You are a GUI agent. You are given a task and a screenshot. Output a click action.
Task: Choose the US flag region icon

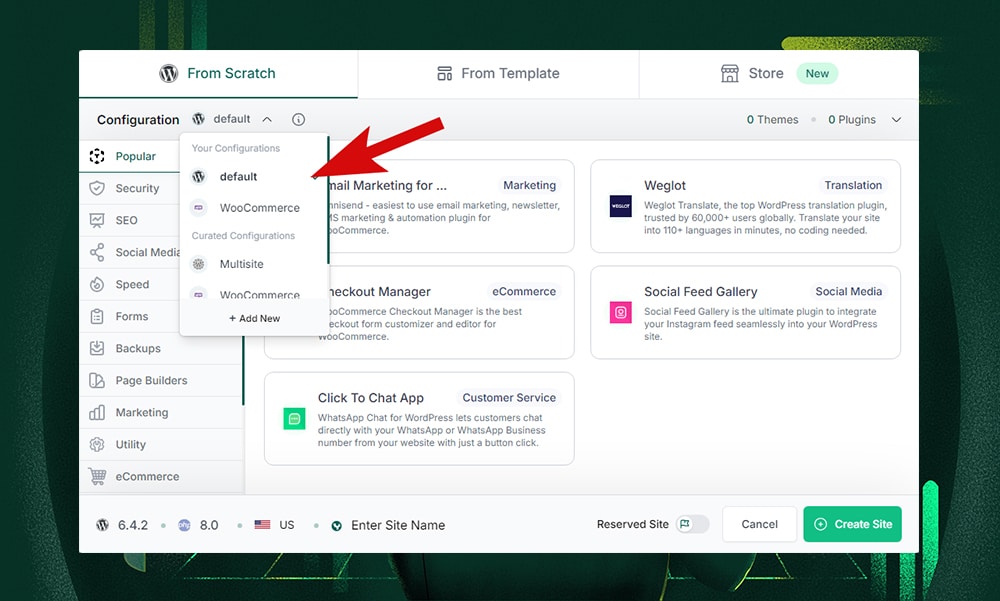coord(263,525)
